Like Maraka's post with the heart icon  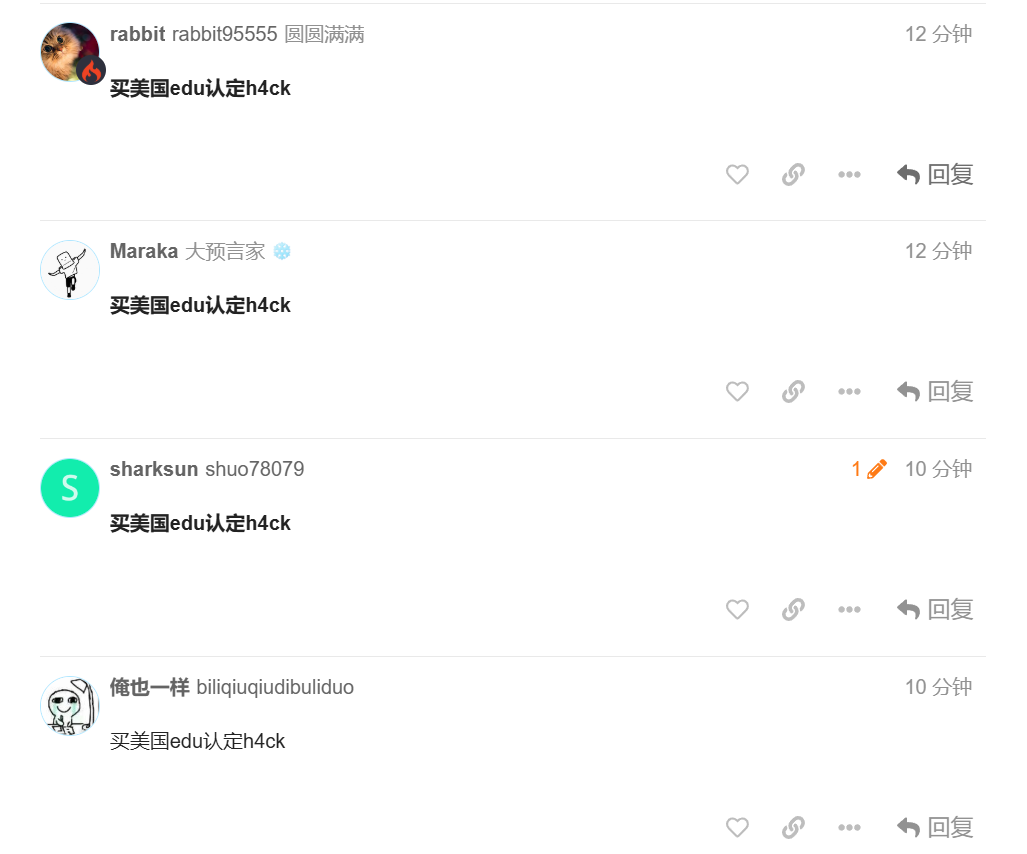(737, 392)
